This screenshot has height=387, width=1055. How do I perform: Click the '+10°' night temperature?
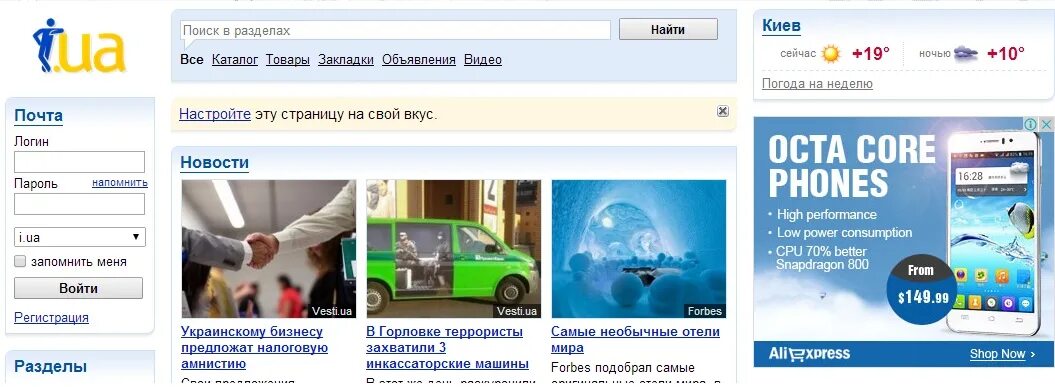click(x=1006, y=54)
